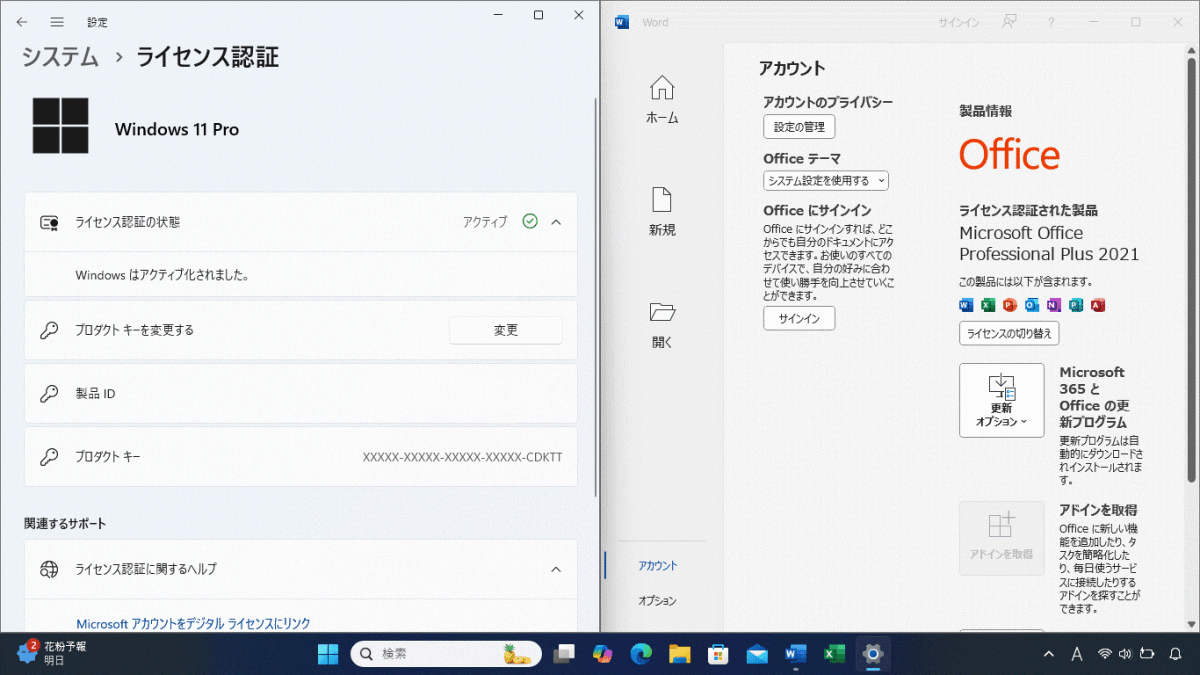The image size is (1200, 675).
Task: Click システム in the Settings breadcrumb
Action: click(x=61, y=57)
